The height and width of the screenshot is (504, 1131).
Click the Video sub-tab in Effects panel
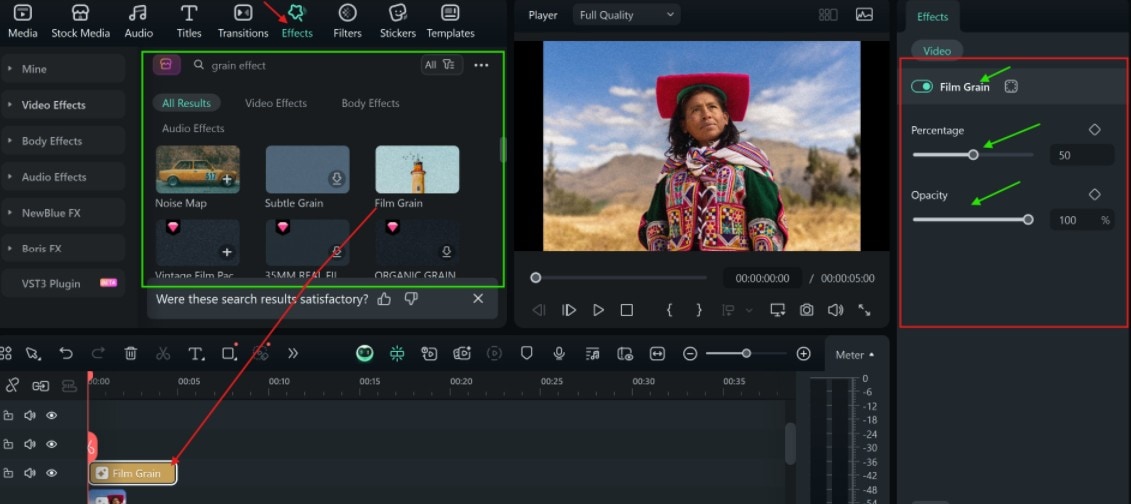click(x=937, y=50)
